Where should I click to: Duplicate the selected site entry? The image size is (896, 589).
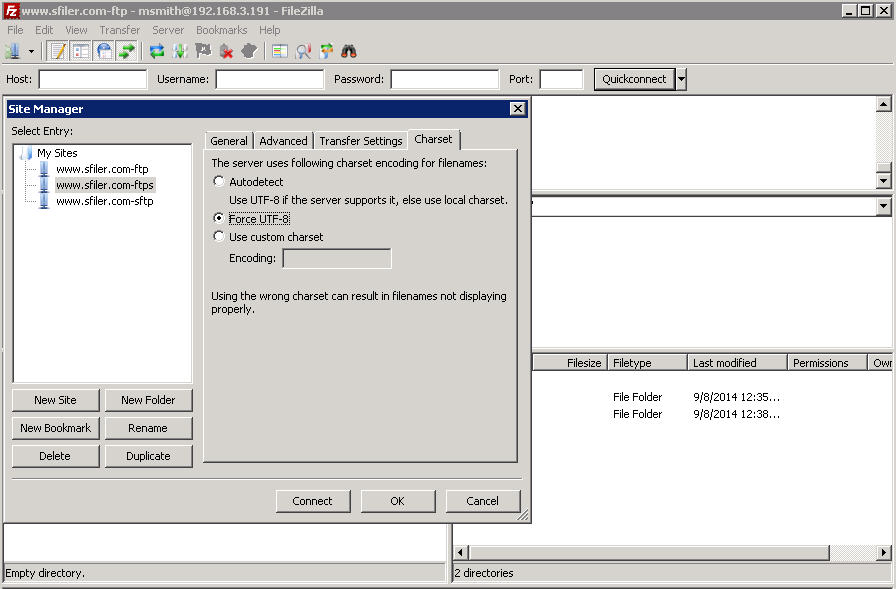click(x=148, y=456)
